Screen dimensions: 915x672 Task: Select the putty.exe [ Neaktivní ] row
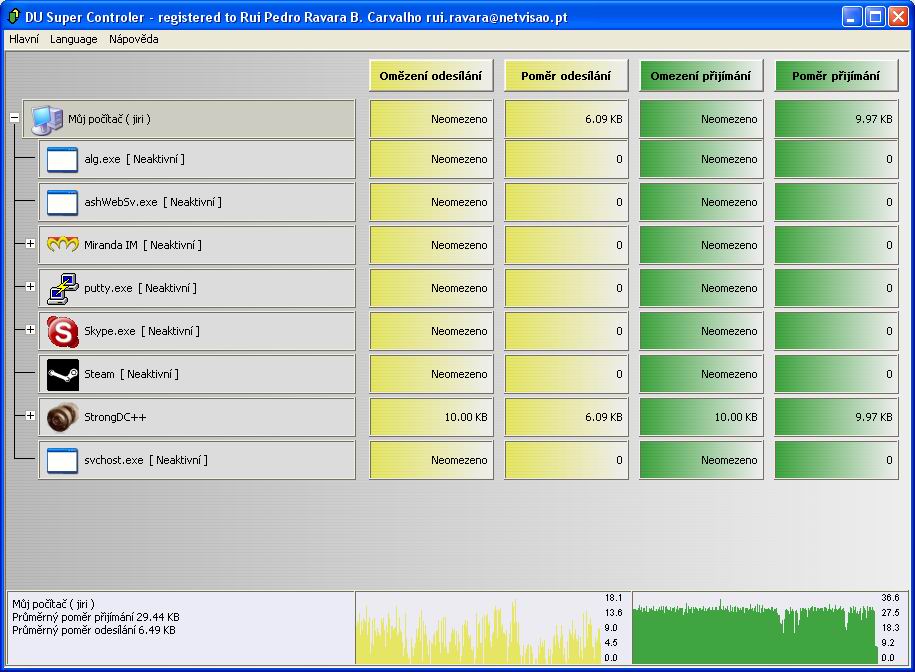point(197,288)
